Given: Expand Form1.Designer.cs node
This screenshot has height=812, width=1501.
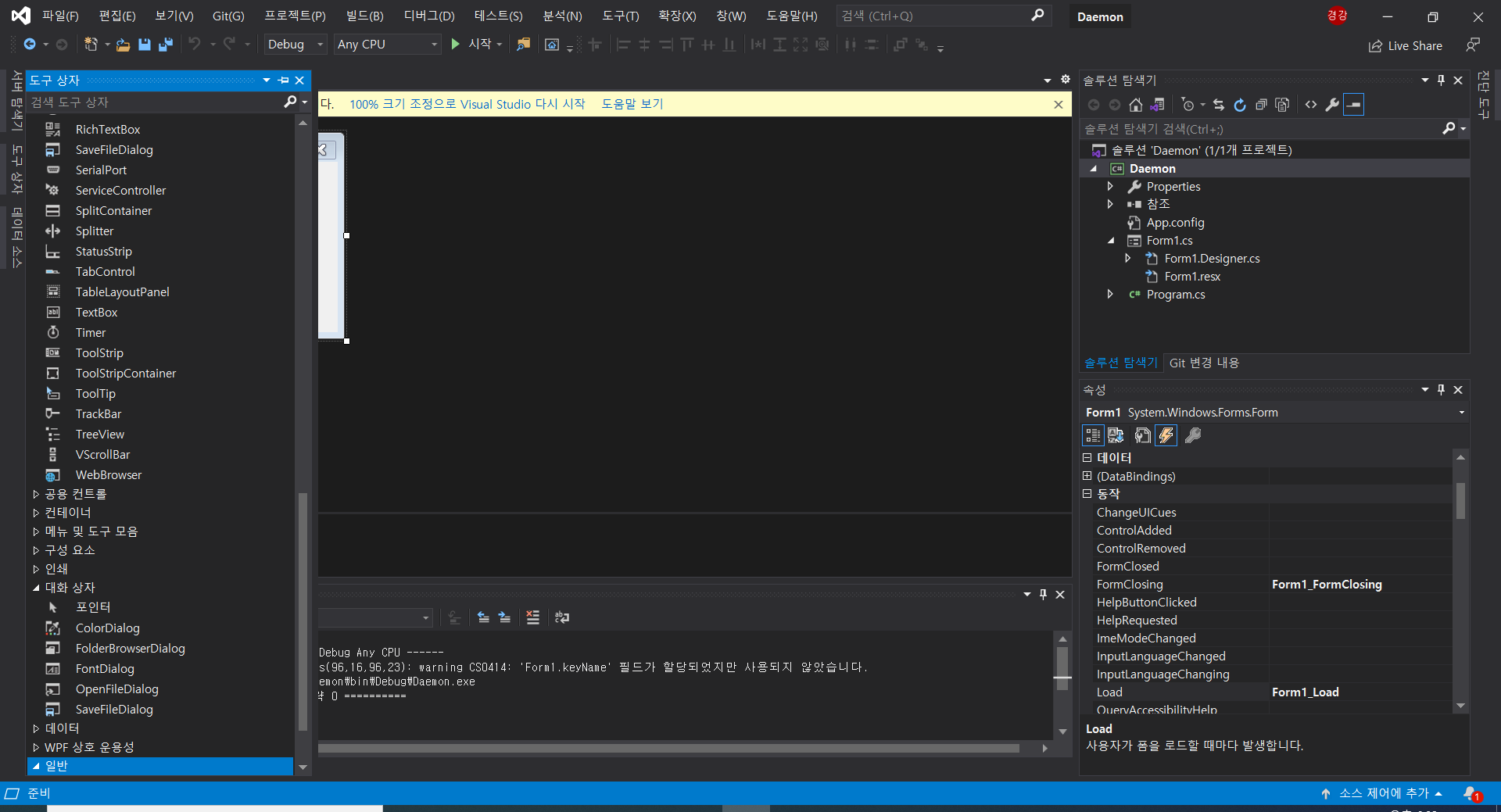Looking at the screenshot, I should (x=1127, y=258).
